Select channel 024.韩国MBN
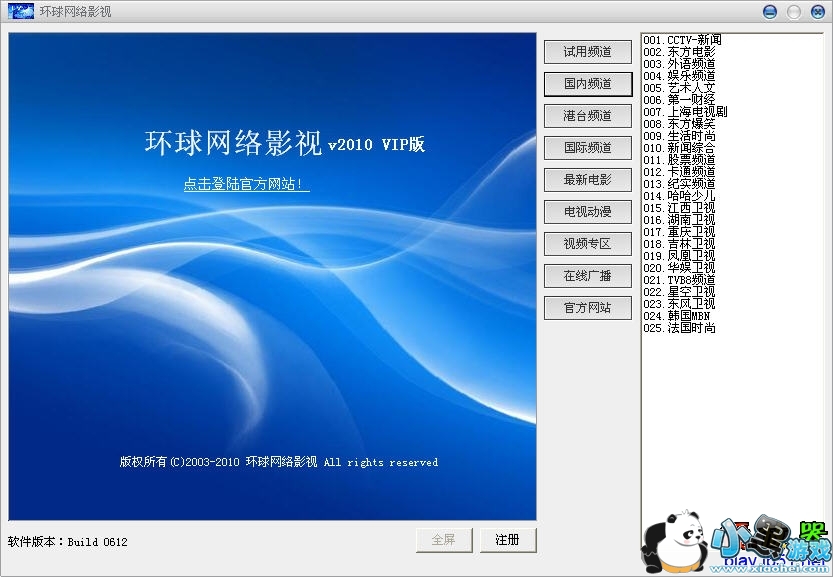 coord(676,316)
